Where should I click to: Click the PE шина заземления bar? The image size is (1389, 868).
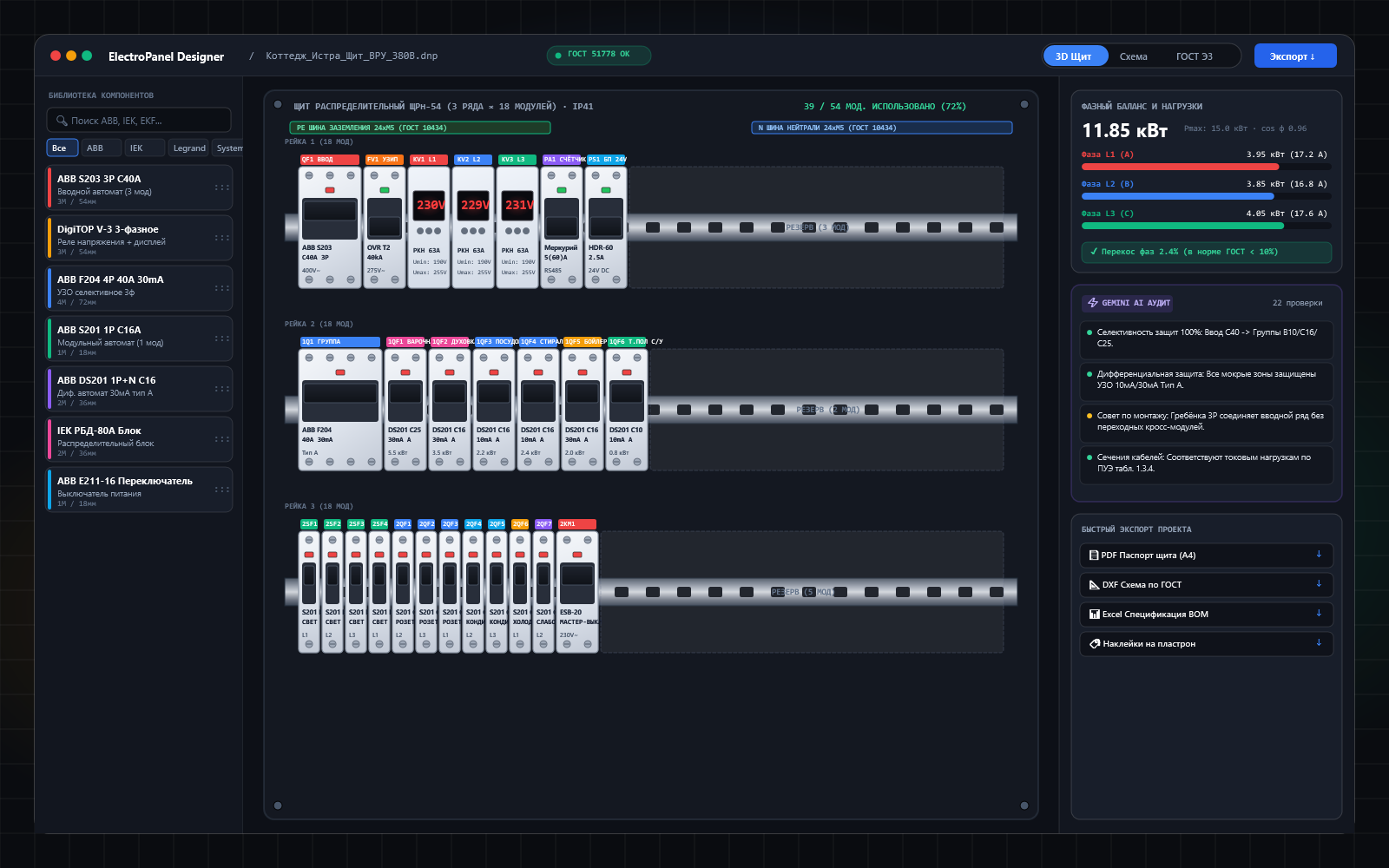click(420, 128)
